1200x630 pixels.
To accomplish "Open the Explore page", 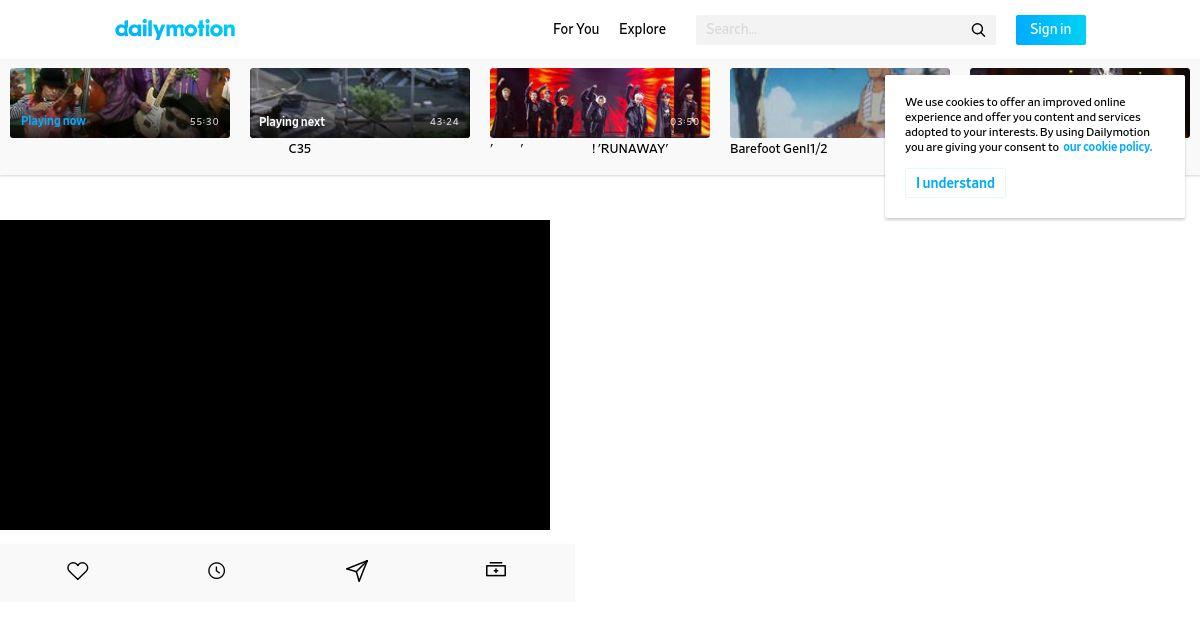I will pyautogui.click(x=642, y=29).
